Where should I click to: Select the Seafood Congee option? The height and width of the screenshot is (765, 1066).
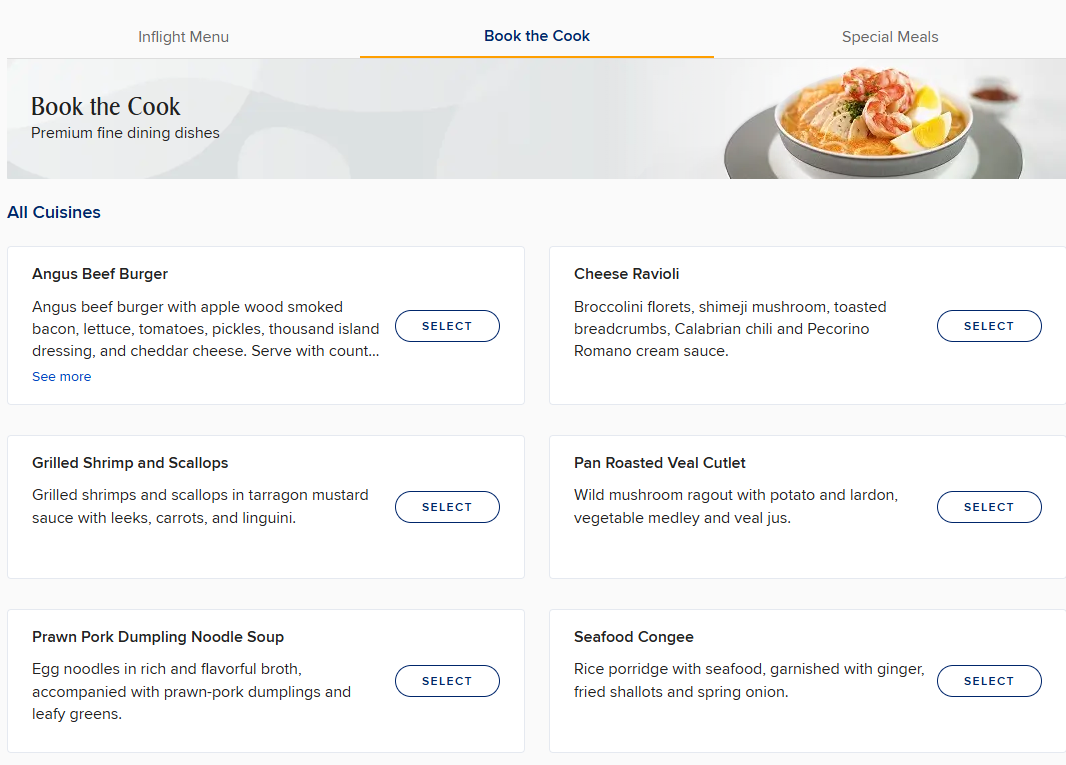[x=989, y=681]
